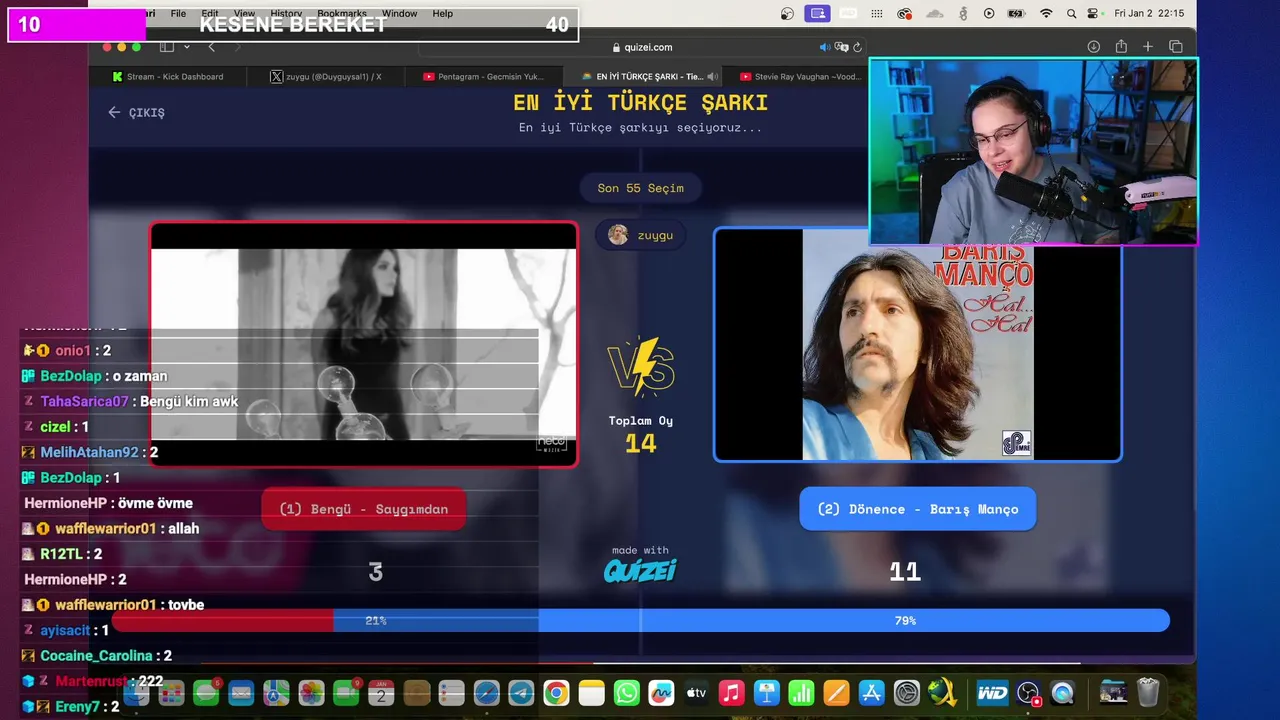Expand the sidebar options chevron
Screen dimensions: 1280x720
coord(188,47)
